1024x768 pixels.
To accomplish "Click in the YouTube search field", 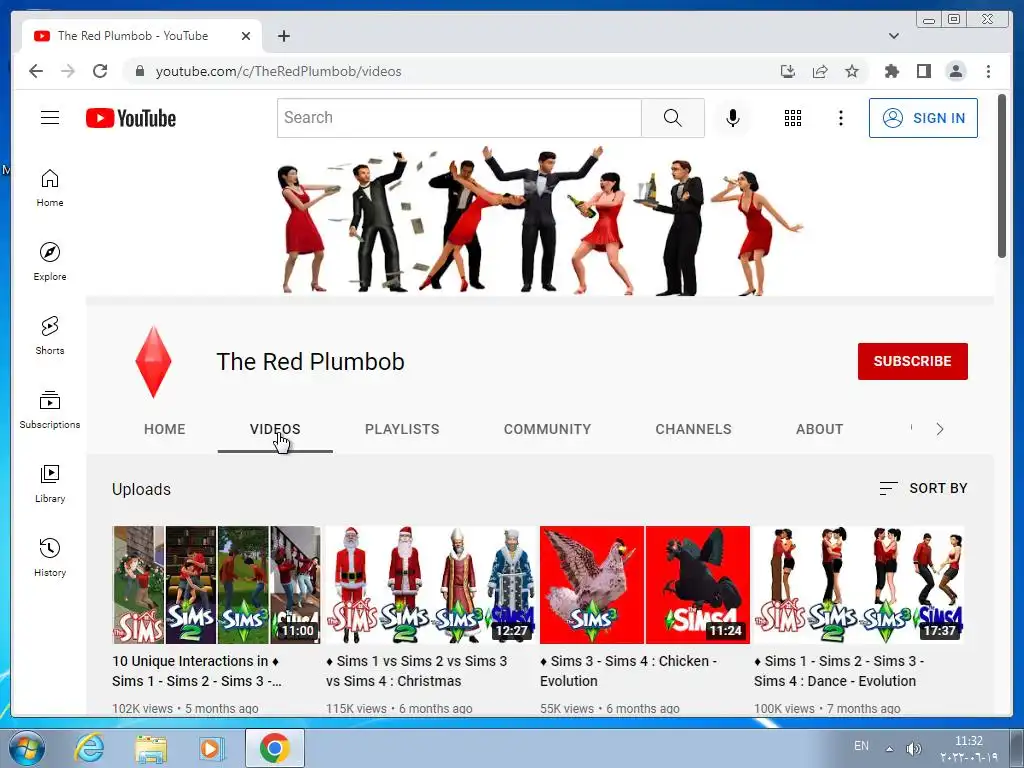I will click(459, 118).
